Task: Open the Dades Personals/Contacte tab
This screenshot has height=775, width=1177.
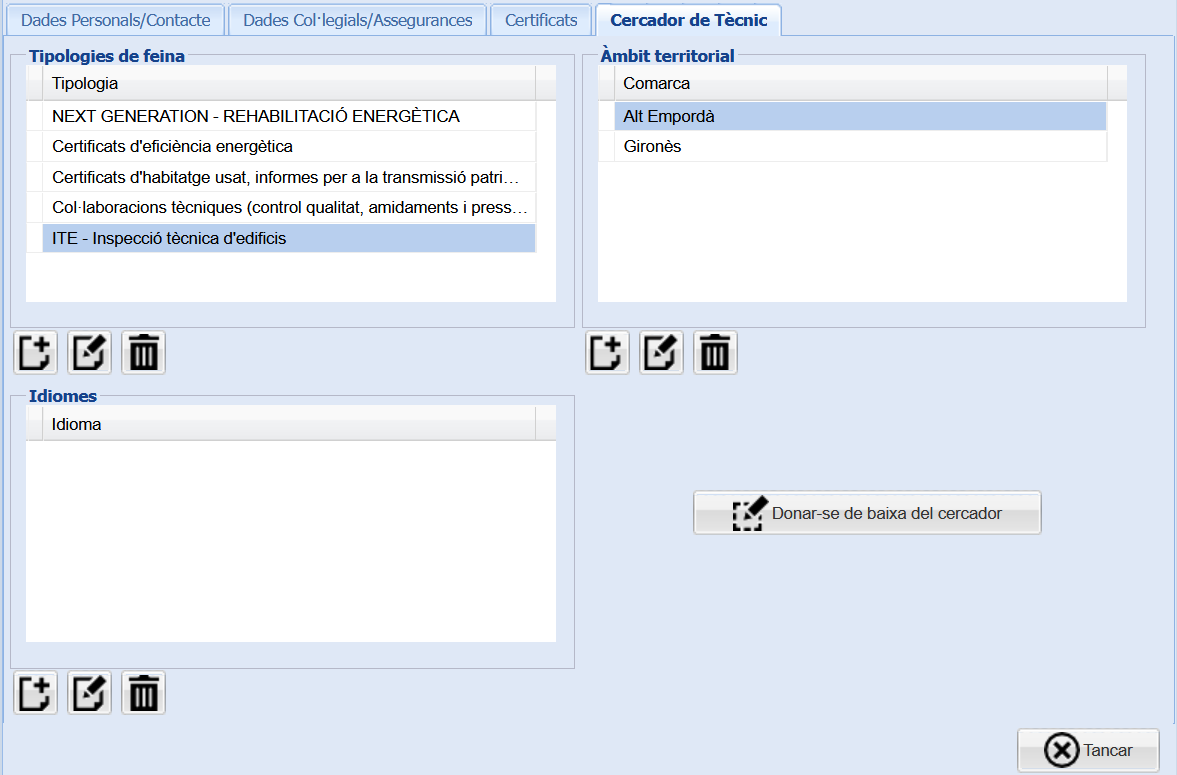Action: tap(116, 20)
